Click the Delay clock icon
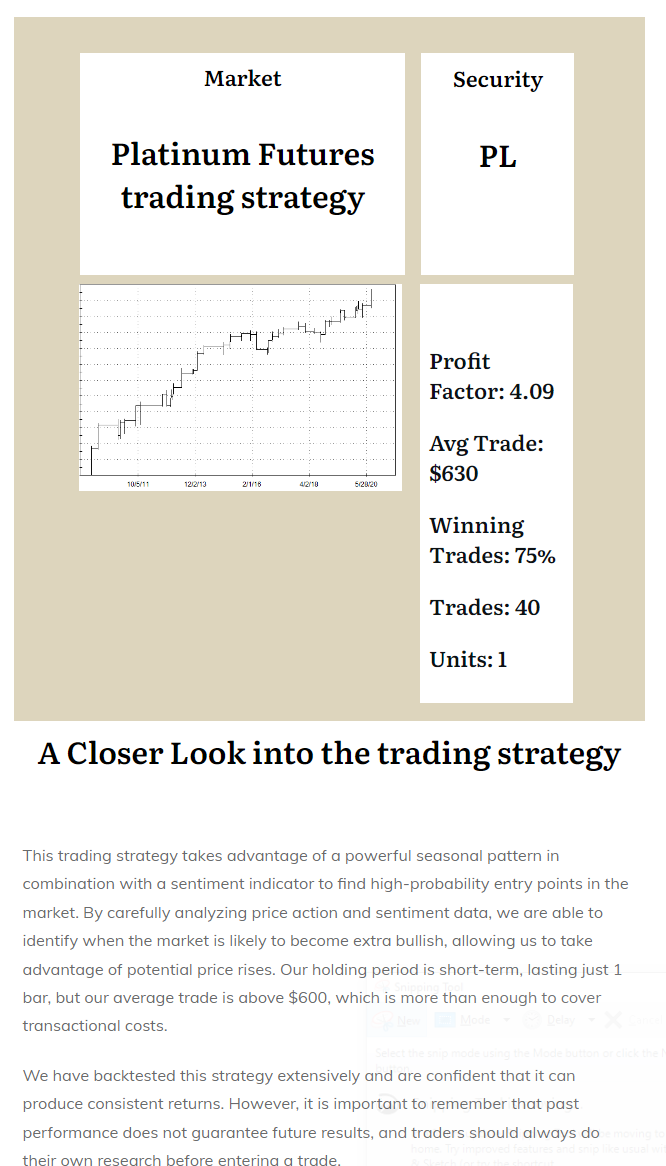 coord(532,1020)
